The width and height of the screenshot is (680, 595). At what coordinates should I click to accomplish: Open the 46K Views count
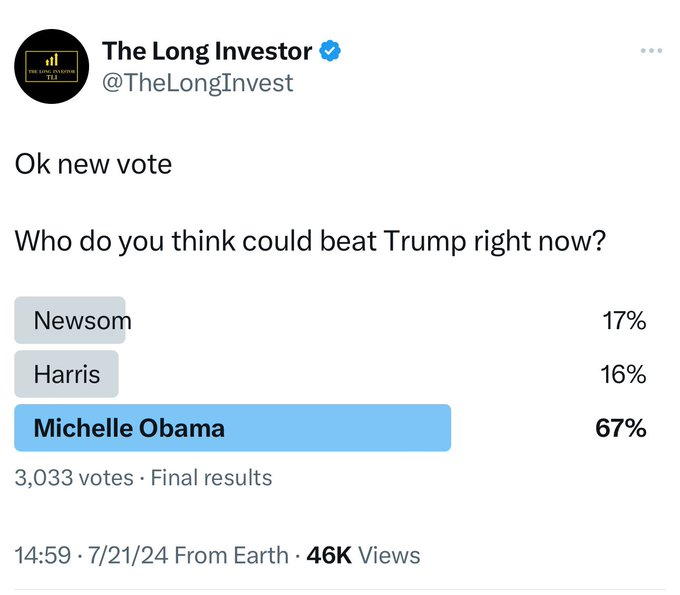(364, 555)
